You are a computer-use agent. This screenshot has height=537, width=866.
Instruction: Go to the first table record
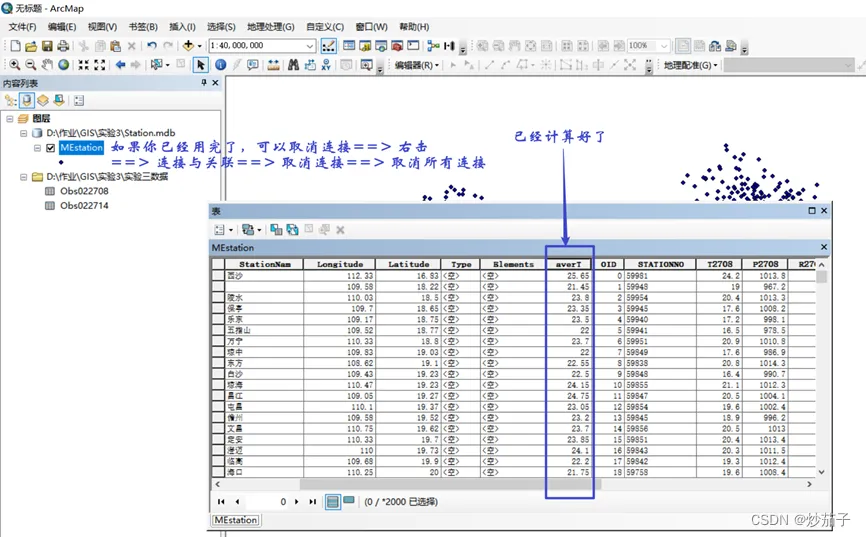click(221, 502)
